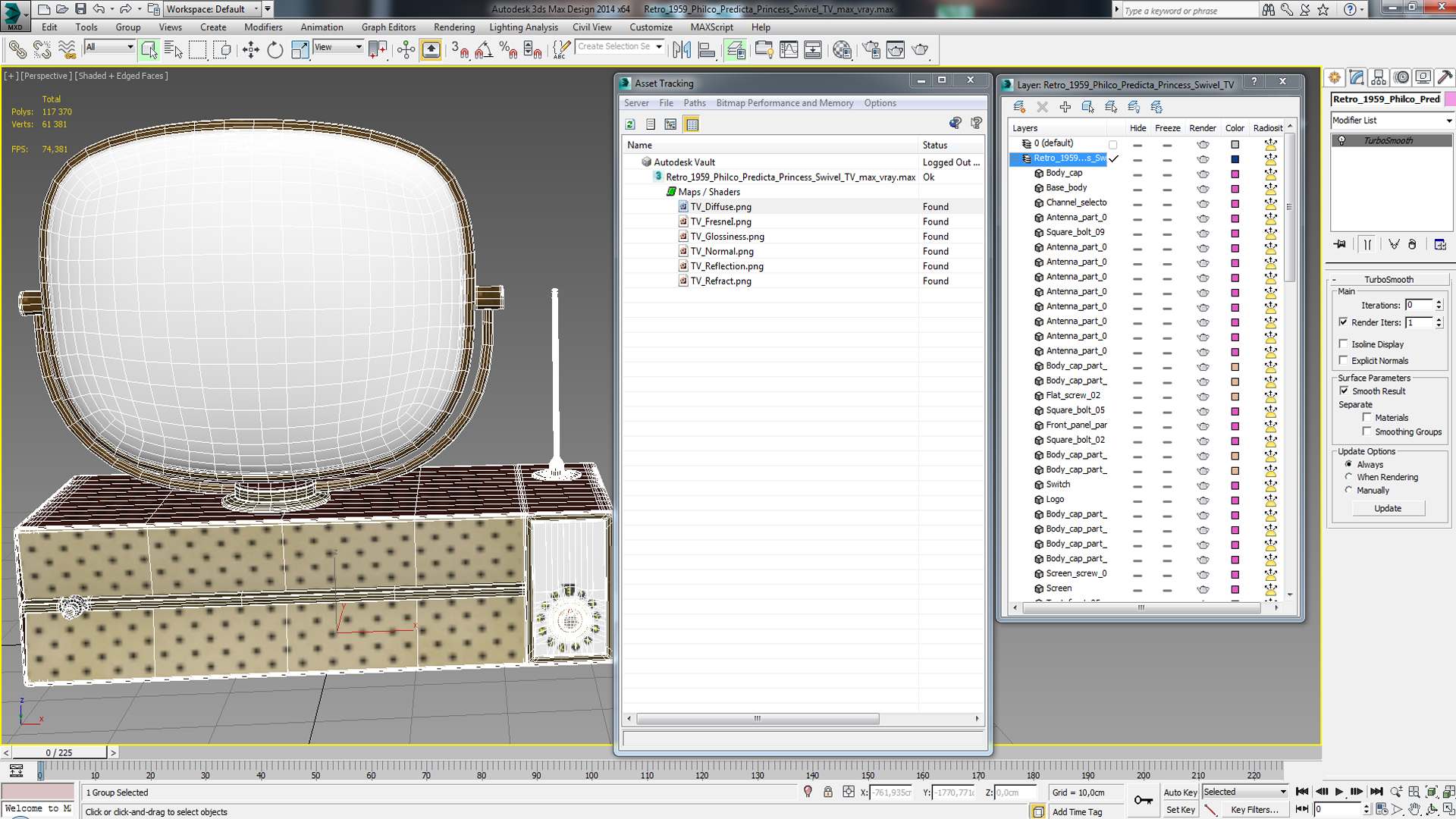Open Select by Name dialog
The width and height of the screenshot is (1456, 819).
[173, 50]
